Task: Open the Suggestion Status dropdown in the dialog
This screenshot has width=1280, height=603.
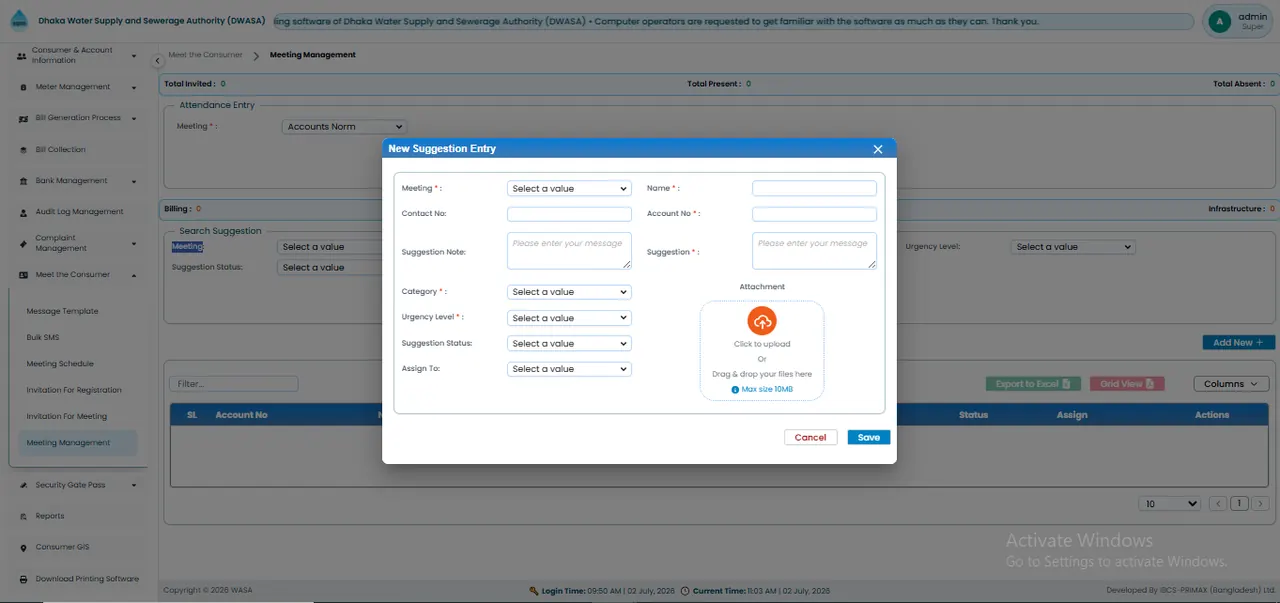Action: coord(569,343)
